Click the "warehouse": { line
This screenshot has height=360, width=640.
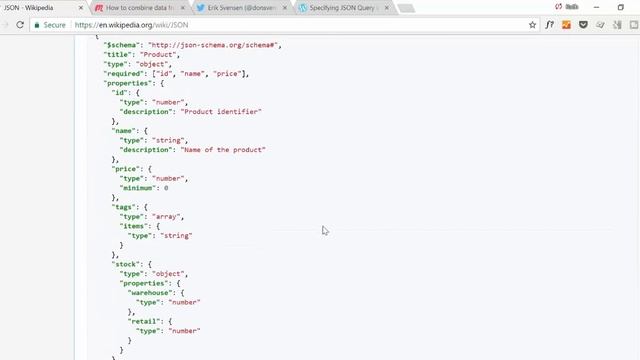point(156,293)
